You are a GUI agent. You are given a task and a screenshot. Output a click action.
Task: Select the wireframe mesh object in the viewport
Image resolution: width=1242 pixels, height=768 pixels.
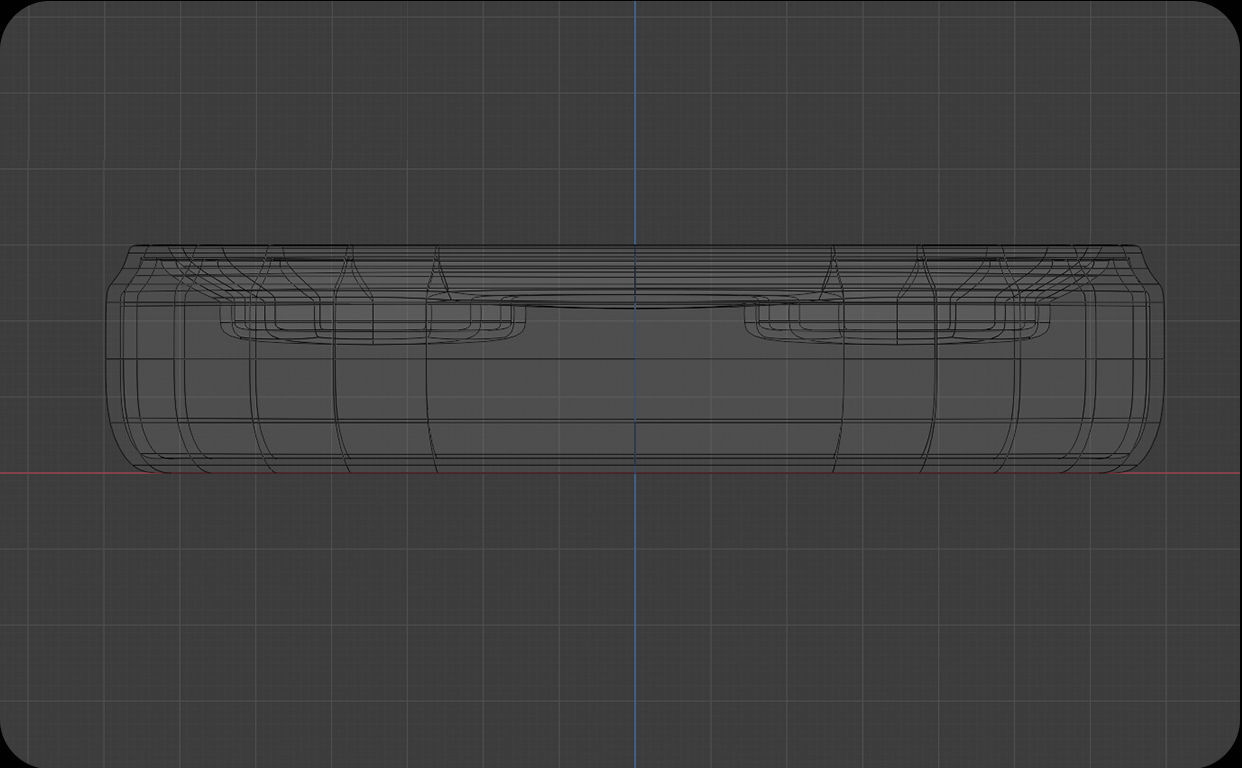tap(635, 359)
